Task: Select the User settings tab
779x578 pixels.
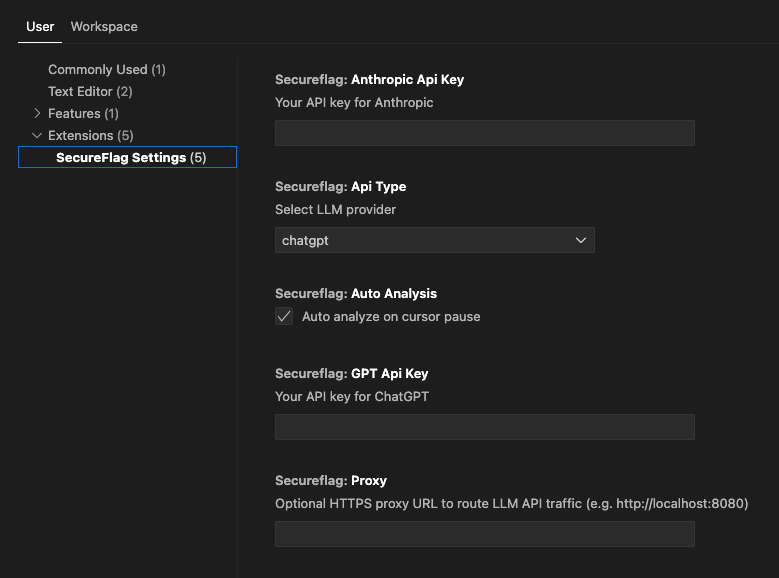Action: coord(40,27)
